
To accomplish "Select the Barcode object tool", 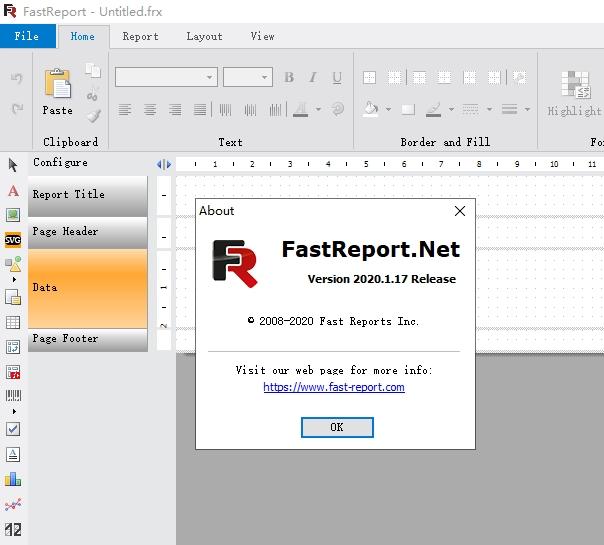I will coord(13,396).
